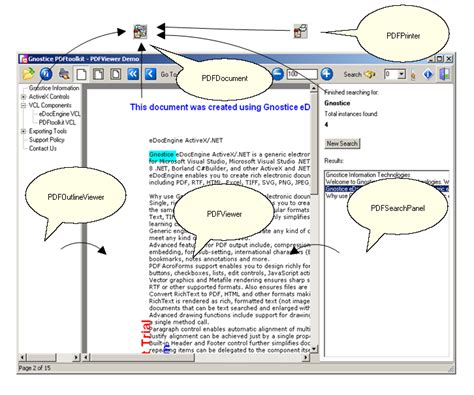Screen dimensions: 474x395
Task: Click the zoom percentage field showing 100
Action: pyautogui.click(x=302, y=74)
